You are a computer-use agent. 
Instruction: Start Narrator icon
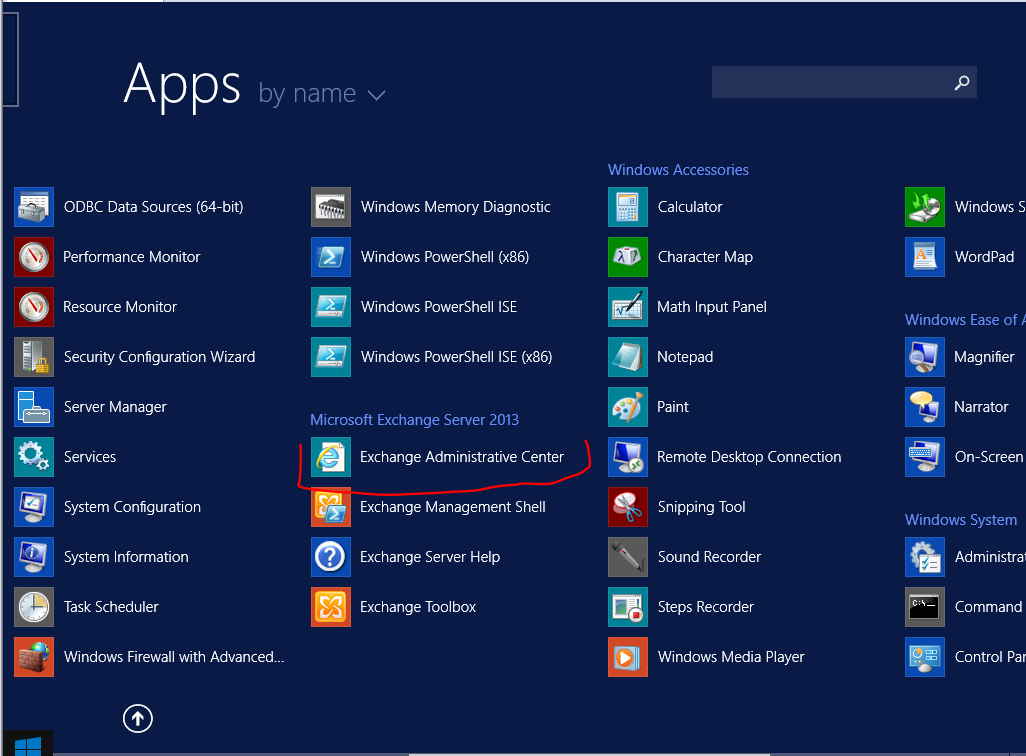click(x=925, y=406)
